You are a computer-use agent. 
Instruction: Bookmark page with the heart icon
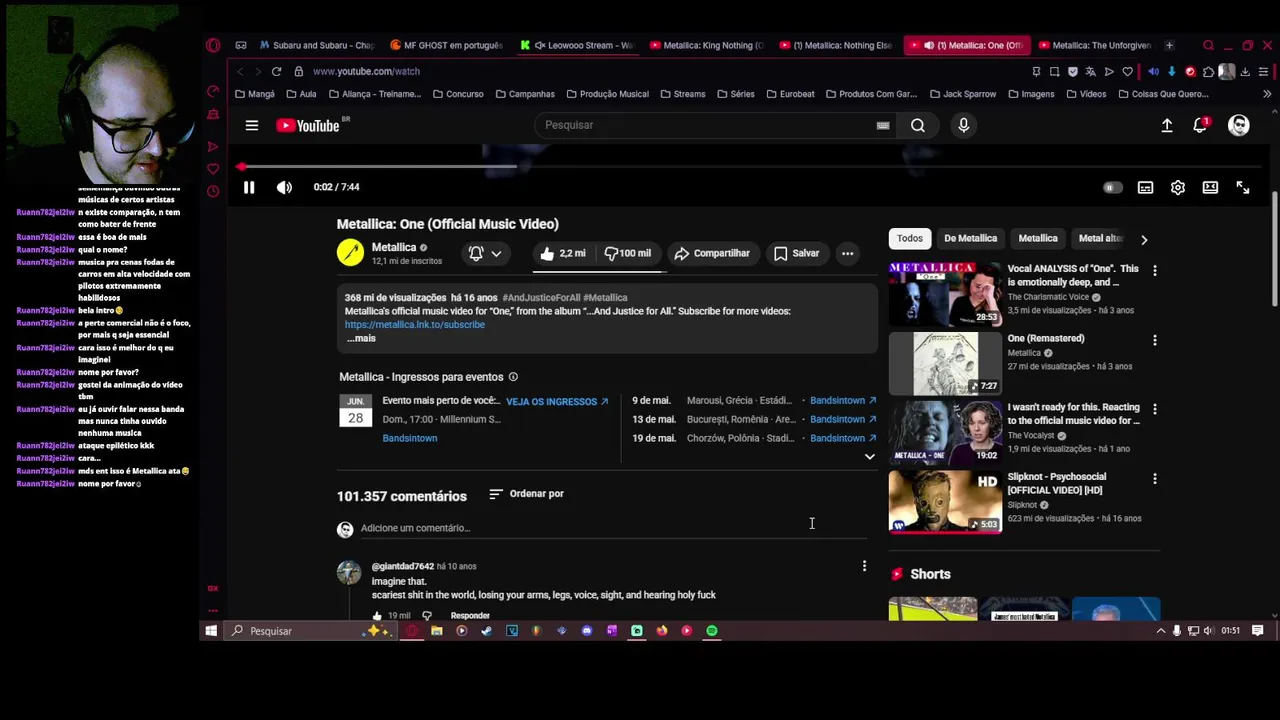tap(1127, 72)
